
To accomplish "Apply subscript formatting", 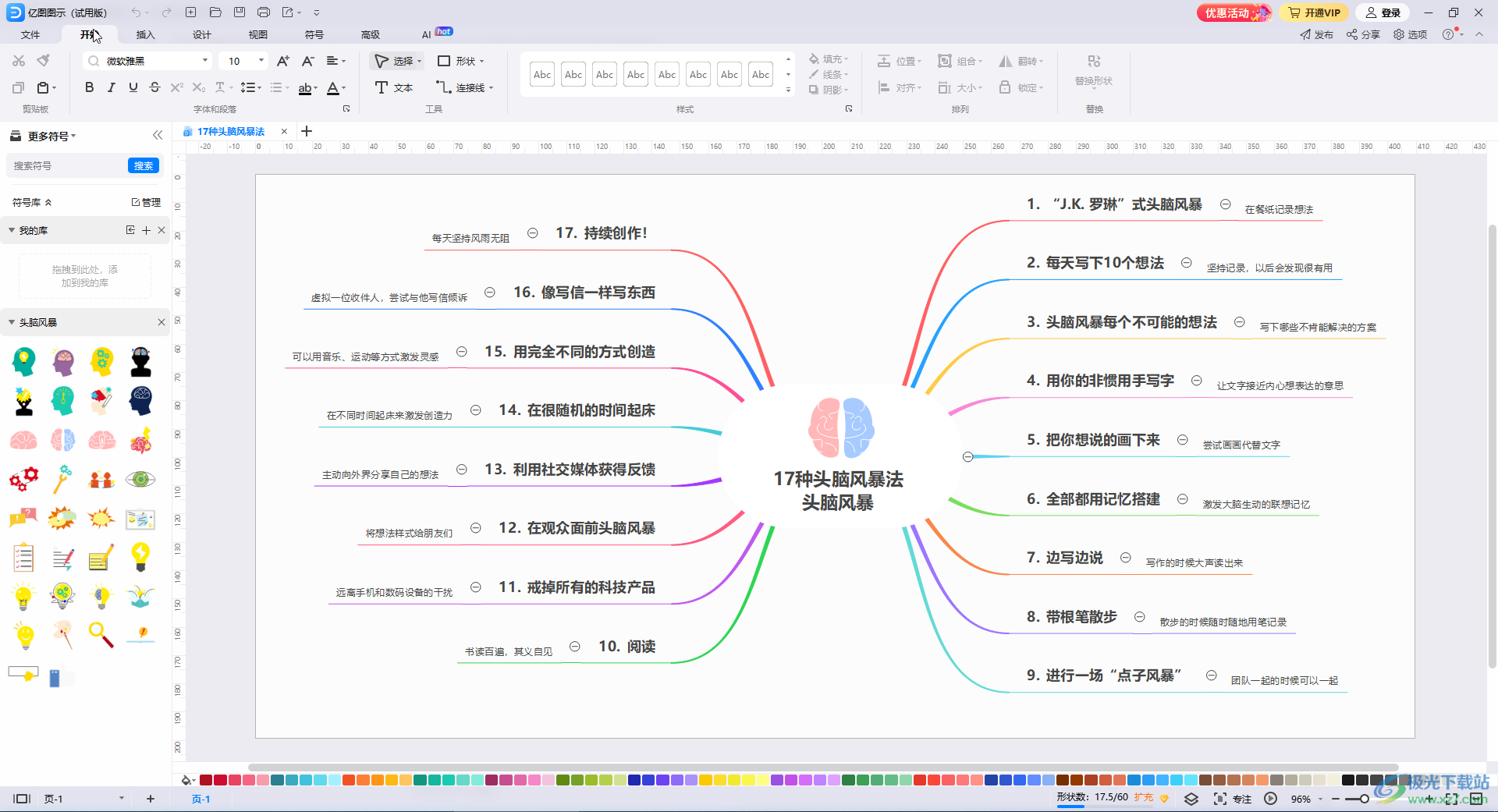I will (x=198, y=87).
